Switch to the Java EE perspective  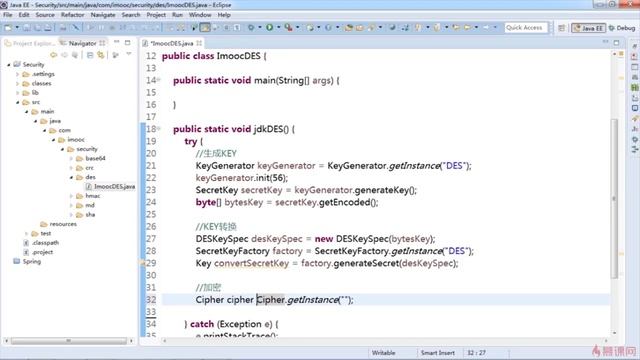point(588,28)
